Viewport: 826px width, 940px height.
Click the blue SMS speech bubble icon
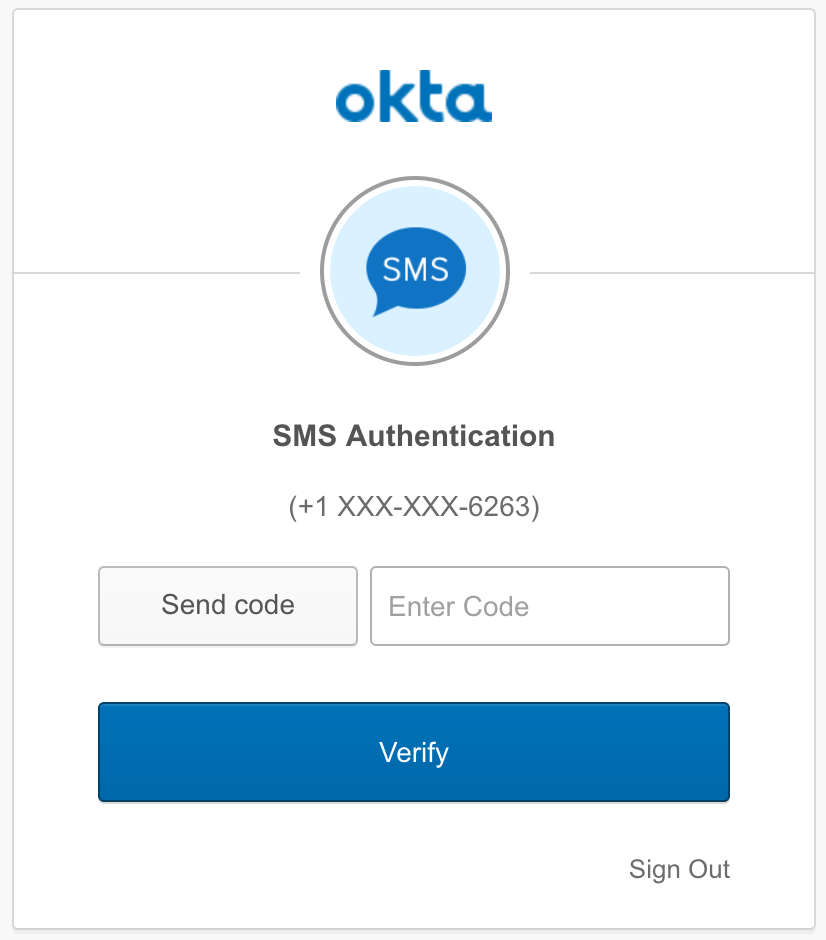coord(415,271)
